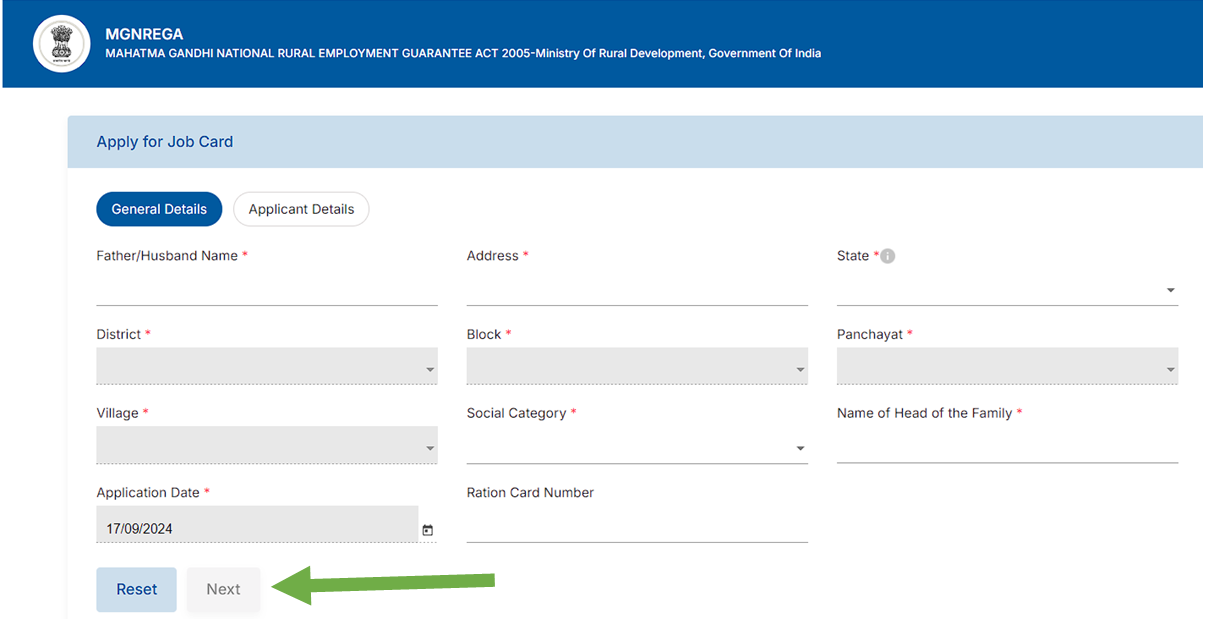Screen dimensions: 1207x622
Task: Open the State dropdown
Action: [x=1007, y=290]
